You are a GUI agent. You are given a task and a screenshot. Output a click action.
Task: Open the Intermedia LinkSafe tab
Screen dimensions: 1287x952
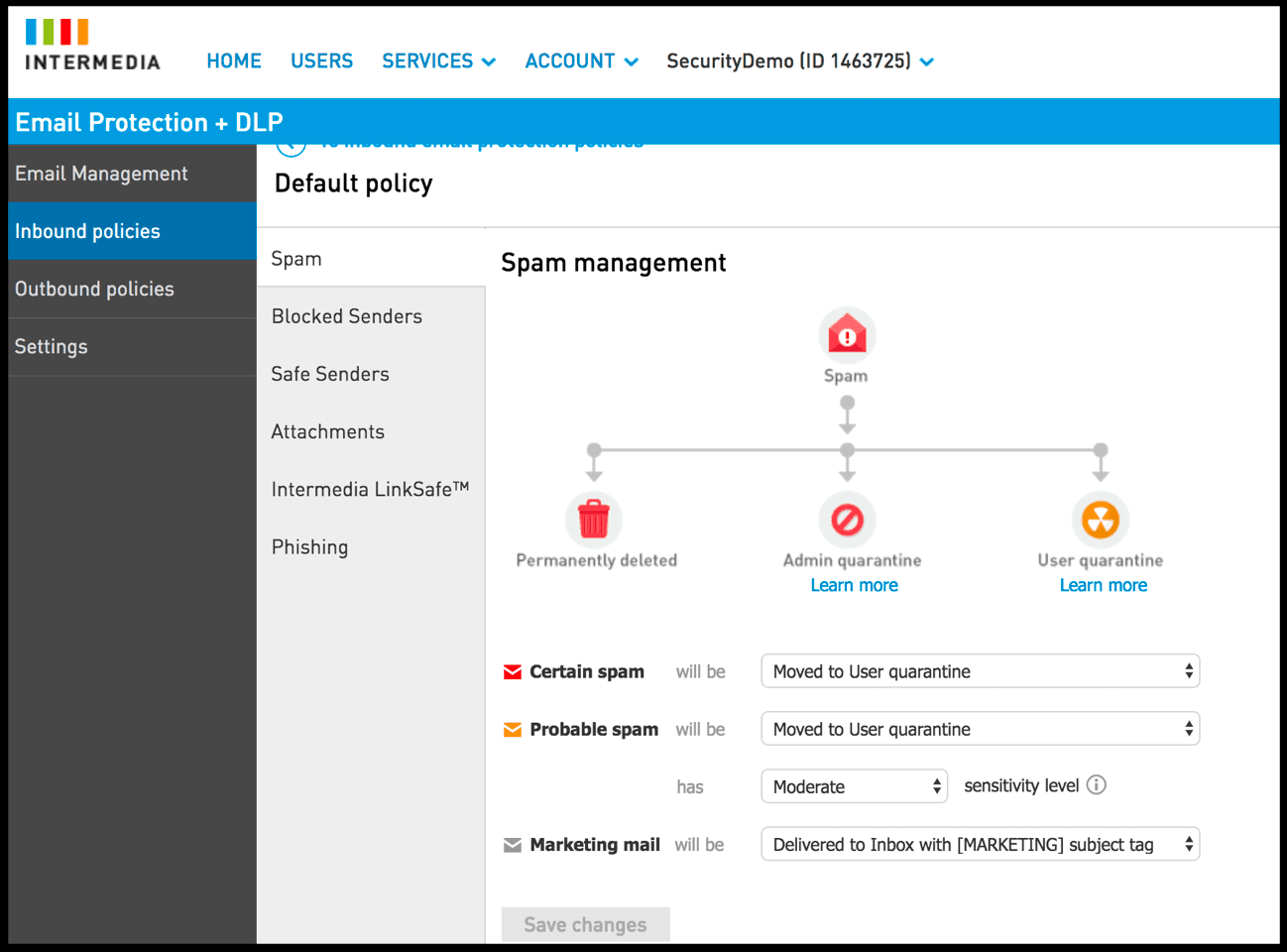(x=371, y=489)
